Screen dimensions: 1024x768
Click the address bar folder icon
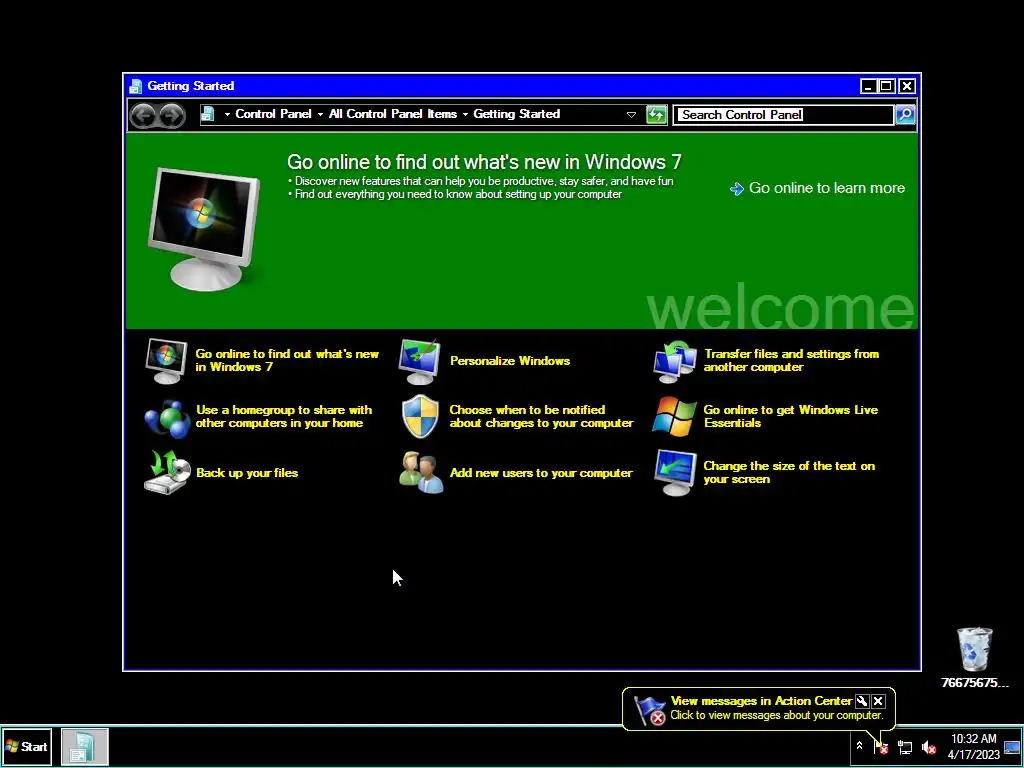pyautogui.click(x=208, y=114)
